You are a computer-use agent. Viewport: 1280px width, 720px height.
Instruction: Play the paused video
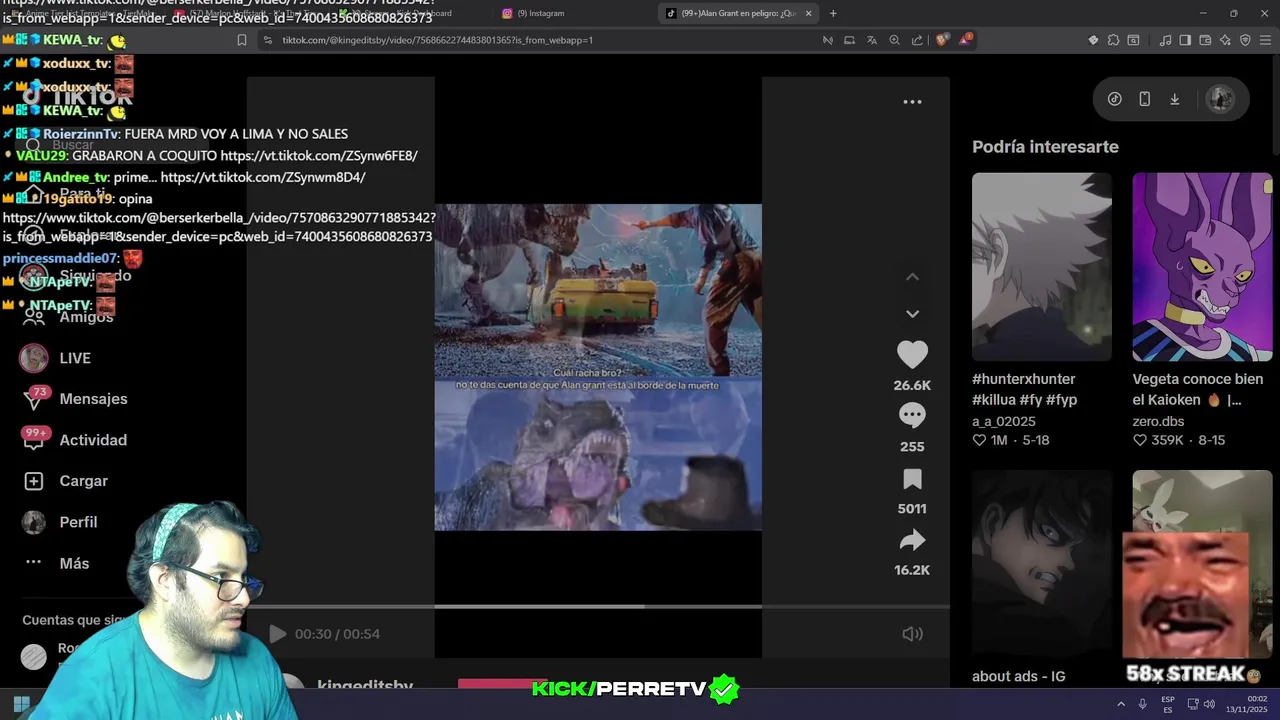tap(277, 634)
